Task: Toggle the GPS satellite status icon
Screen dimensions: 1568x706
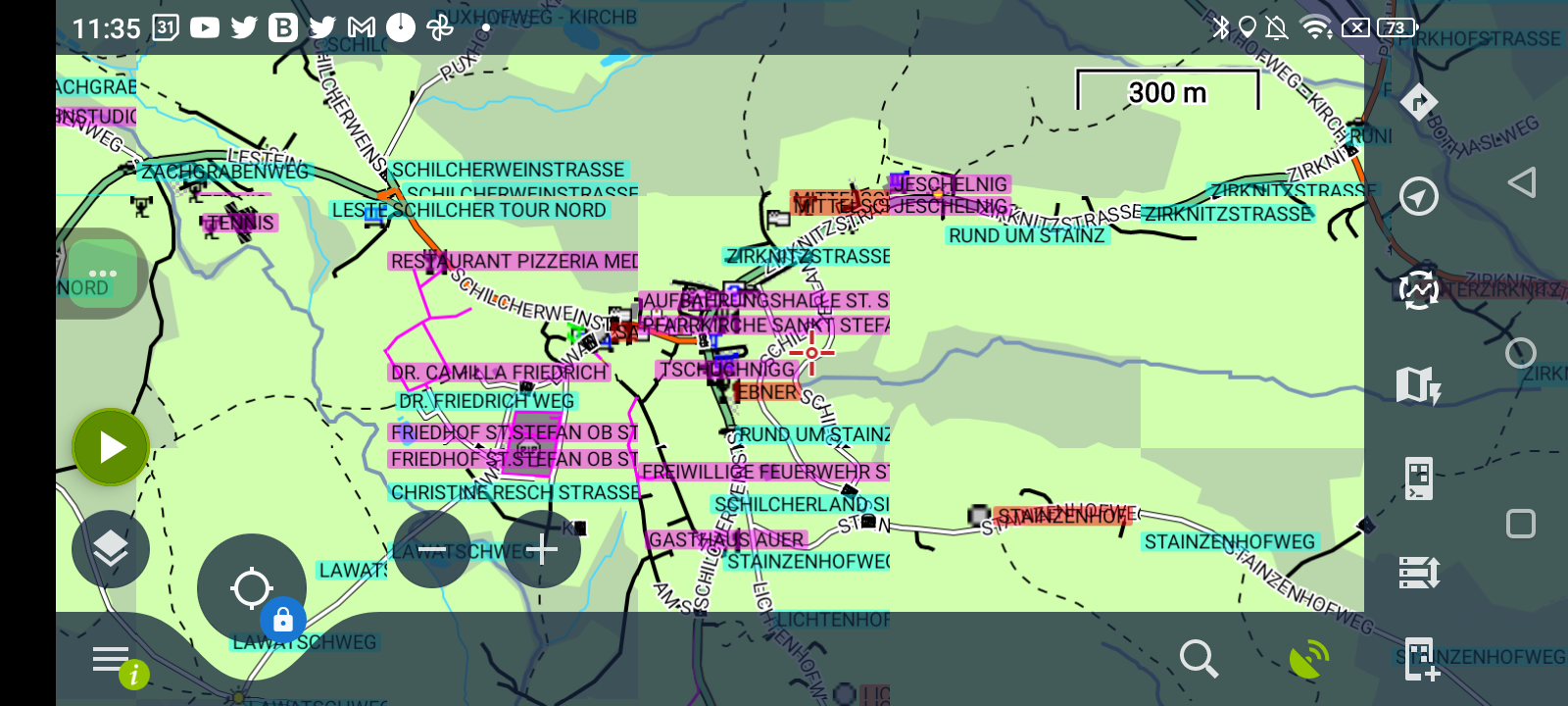Action: 1309,659
